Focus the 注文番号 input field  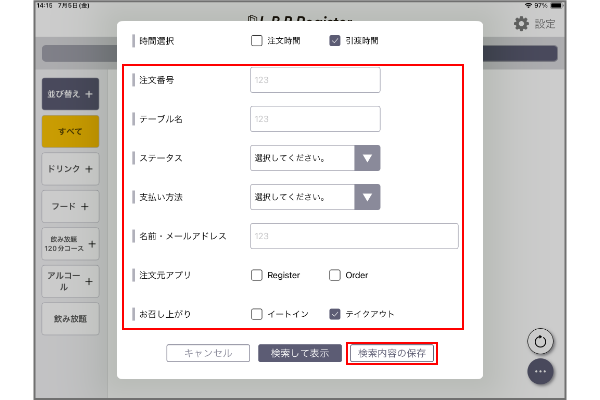[x=315, y=80]
